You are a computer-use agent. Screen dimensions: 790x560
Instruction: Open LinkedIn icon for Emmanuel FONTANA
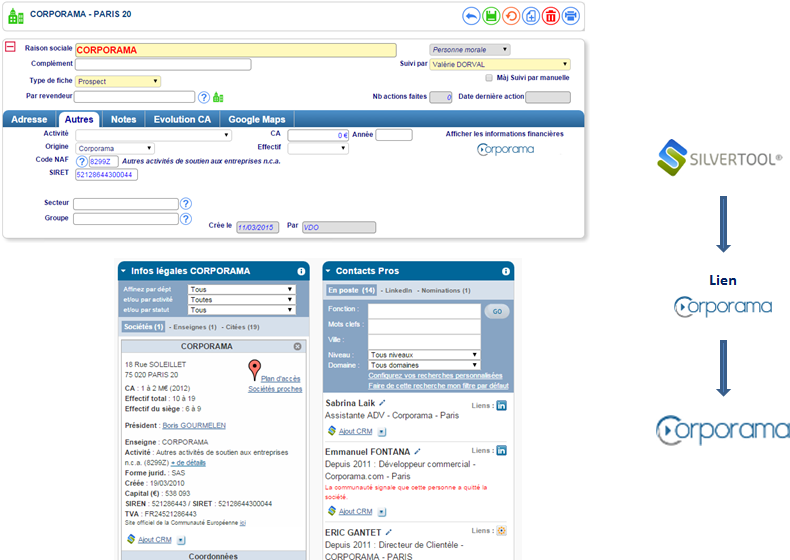(501, 450)
